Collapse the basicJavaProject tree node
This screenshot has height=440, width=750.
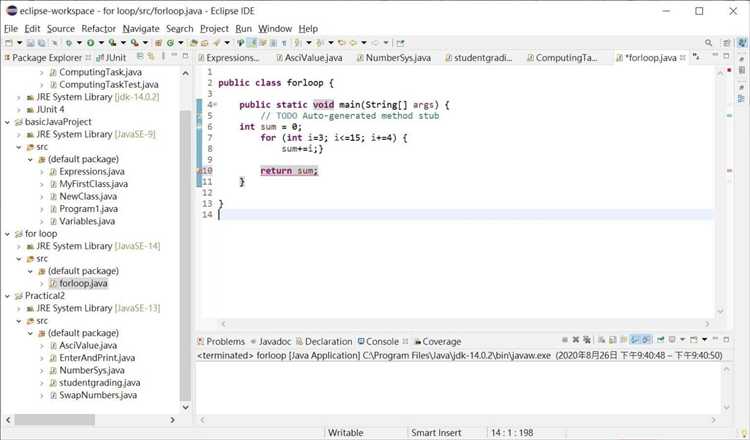click(7, 122)
